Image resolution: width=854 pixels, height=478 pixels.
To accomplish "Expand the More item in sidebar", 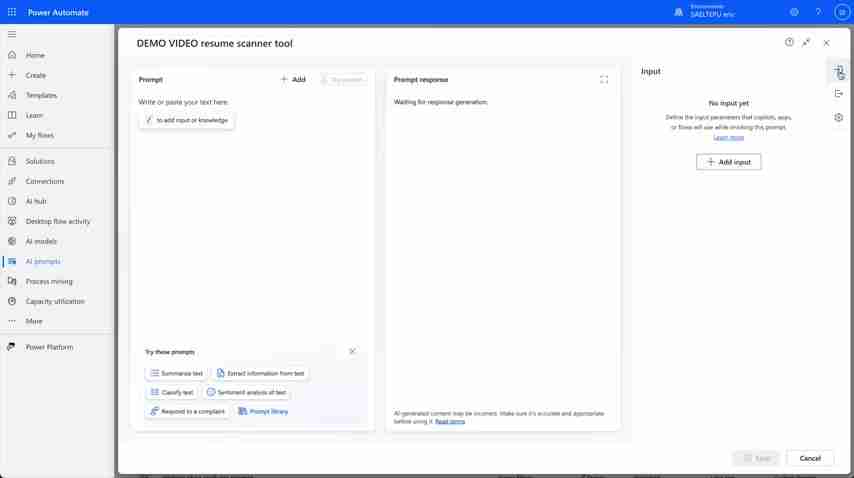I will click(34, 321).
